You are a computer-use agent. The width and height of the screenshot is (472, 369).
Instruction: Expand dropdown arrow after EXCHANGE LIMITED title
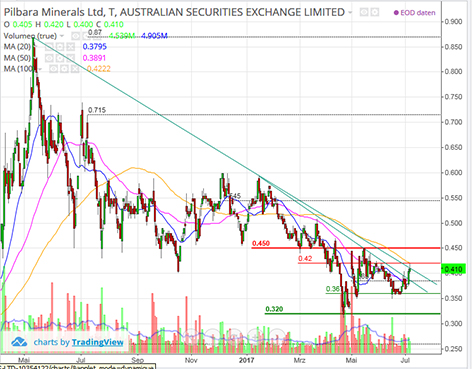(350, 13)
